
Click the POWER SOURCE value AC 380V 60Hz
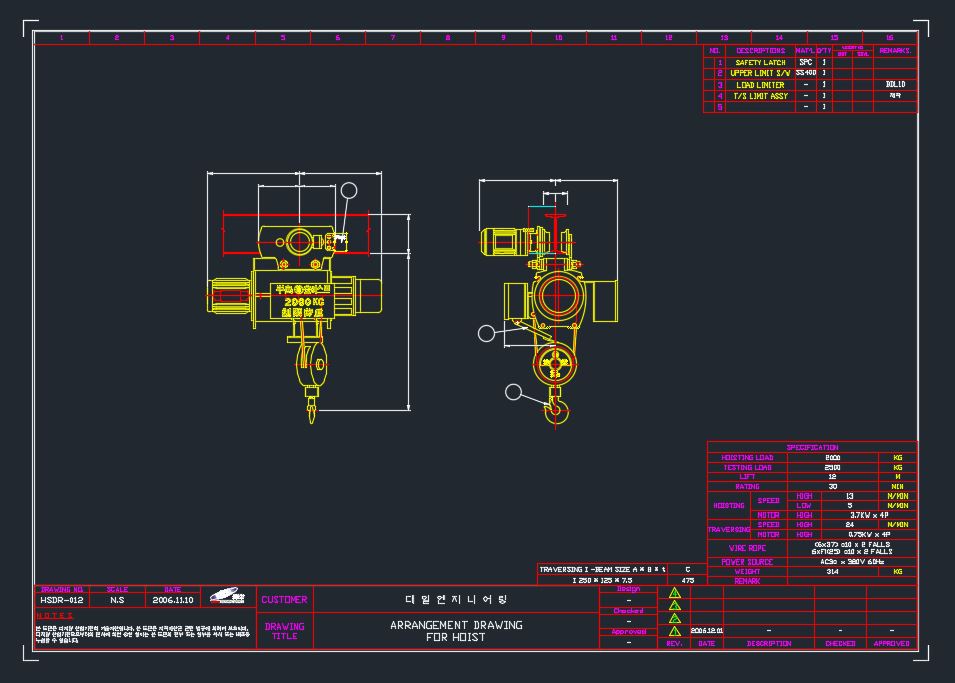(851, 562)
